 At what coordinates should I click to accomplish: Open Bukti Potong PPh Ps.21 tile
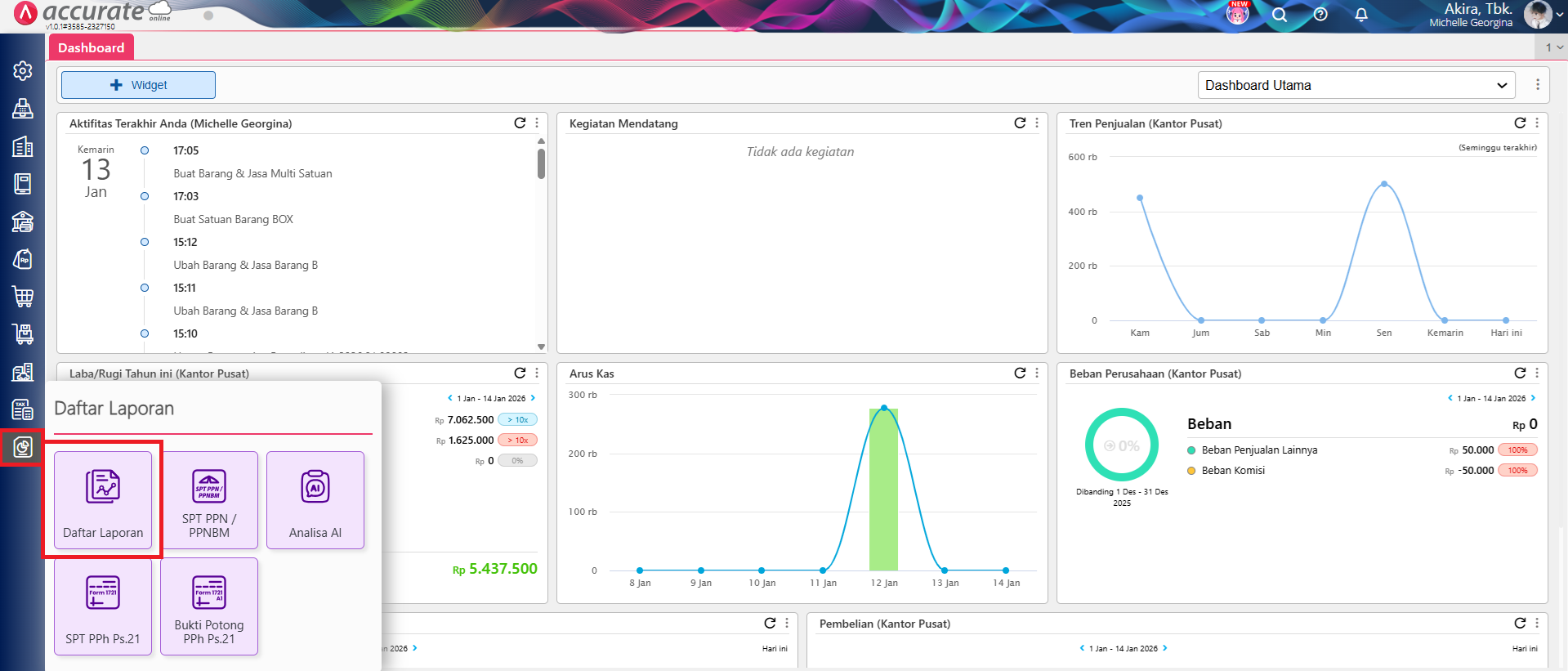click(x=209, y=606)
